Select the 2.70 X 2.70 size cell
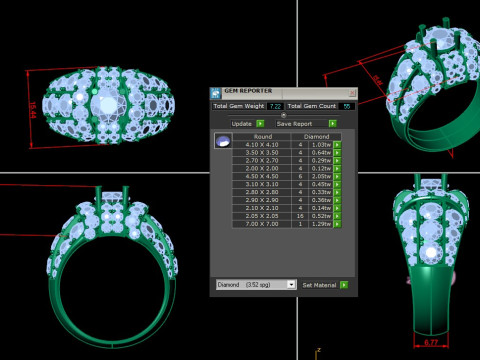The width and height of the screenshot is (480, 360). (x=262, y=161)
